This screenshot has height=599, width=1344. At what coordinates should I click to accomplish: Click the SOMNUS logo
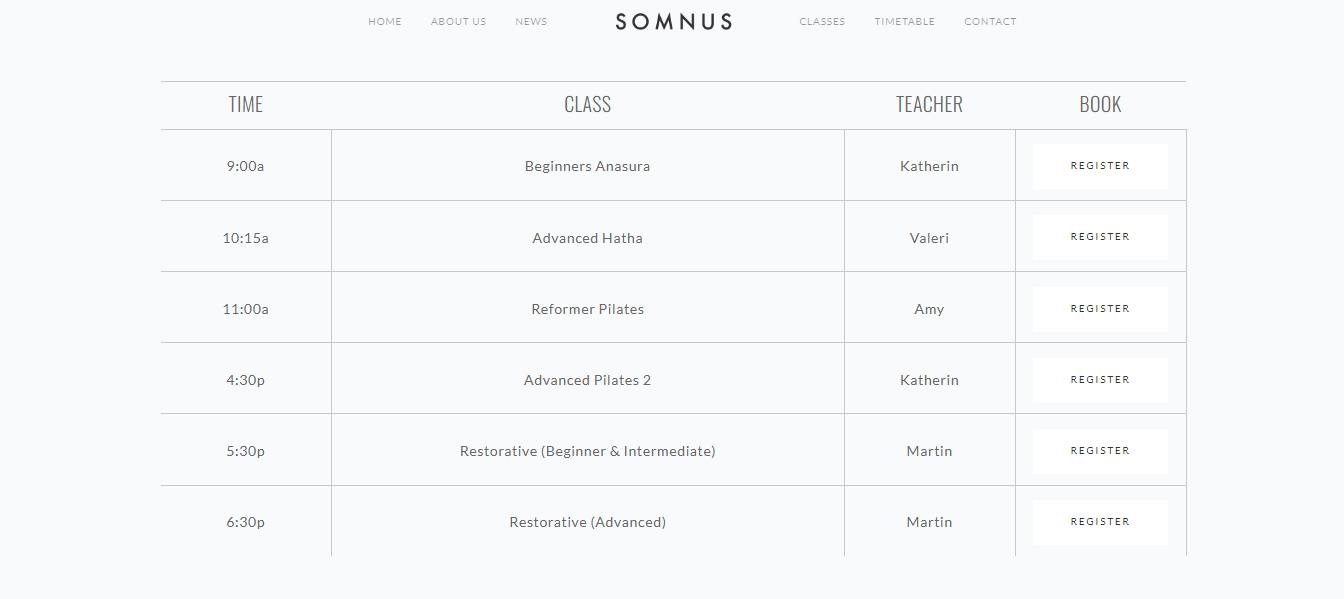pyautogui.click(x=673, y=22)
